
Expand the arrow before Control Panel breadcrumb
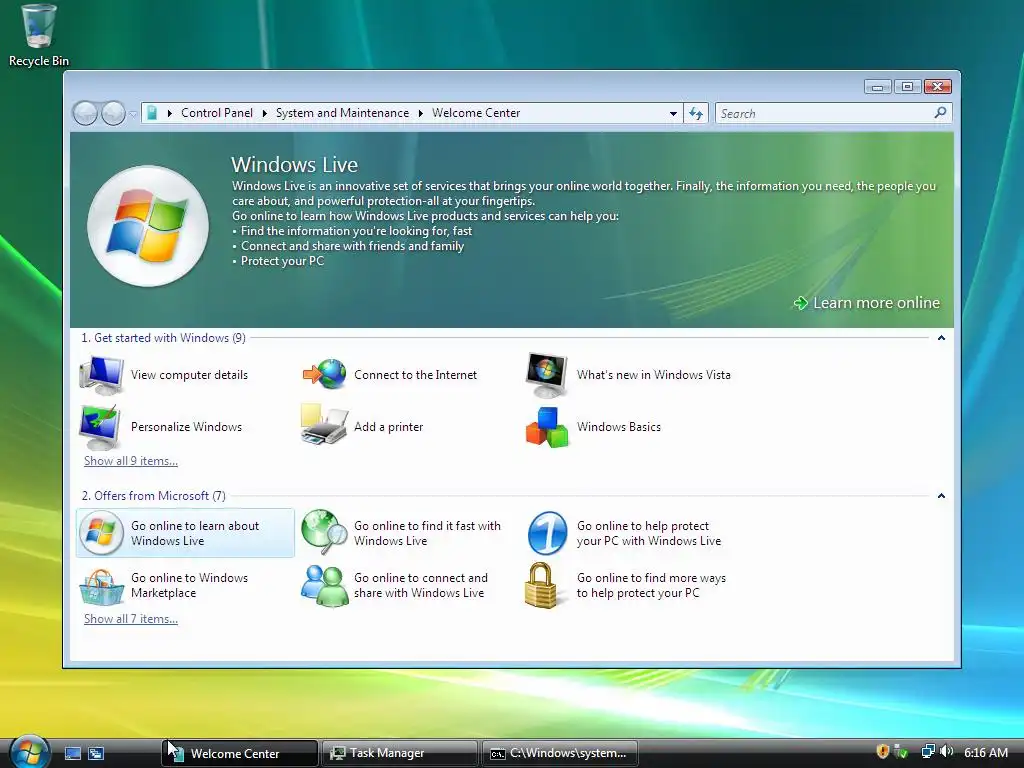(170, 114)
